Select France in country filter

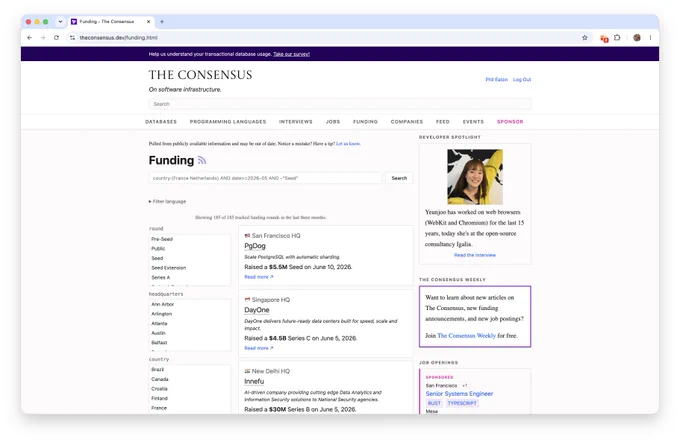[x=159, y=408]
